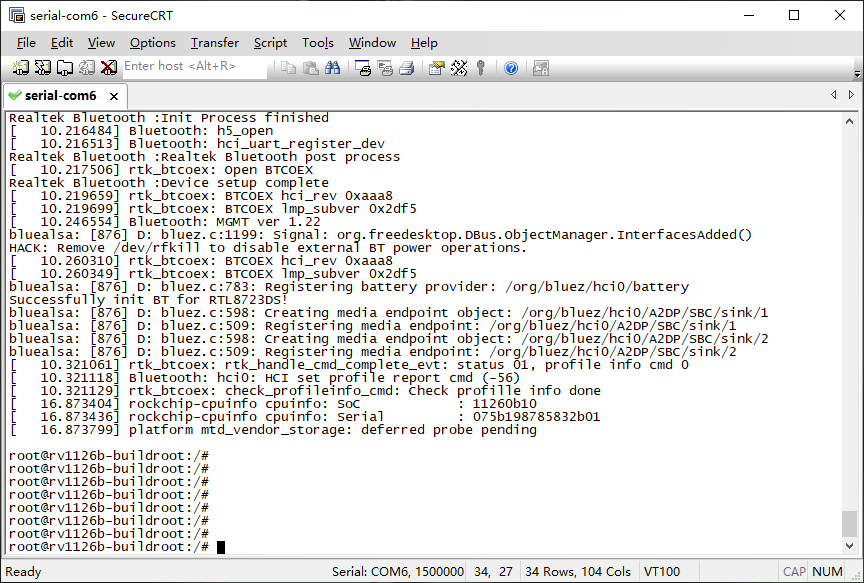The height and width of the screenshot is (583, 864).
Task: Minimize the SecureCRT window
Action: pyautogui.click(x=749, y=15)
